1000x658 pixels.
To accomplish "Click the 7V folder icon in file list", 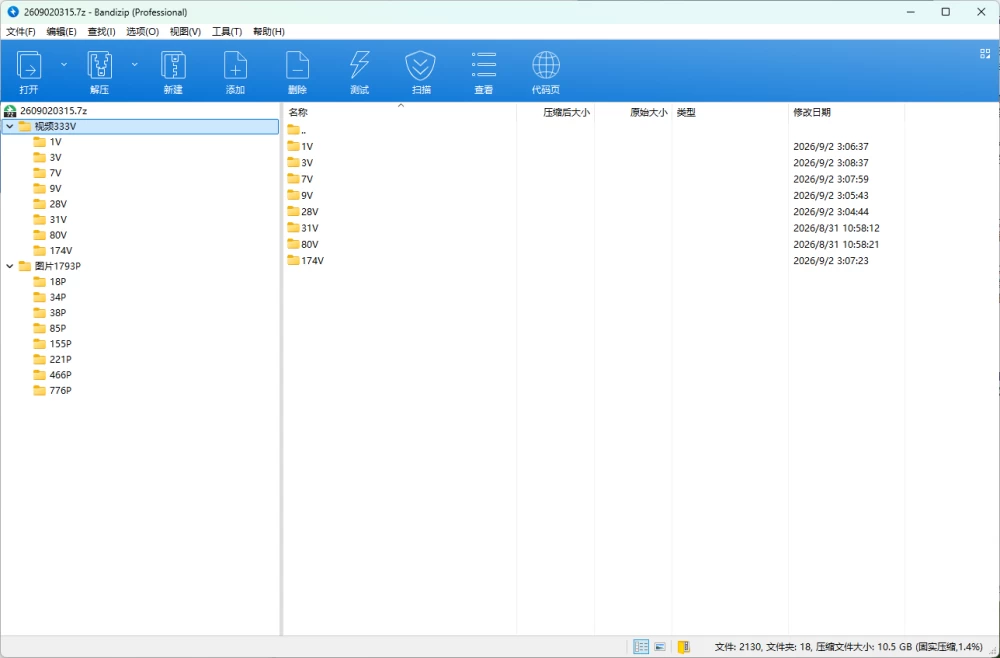I will coord(293,179).
